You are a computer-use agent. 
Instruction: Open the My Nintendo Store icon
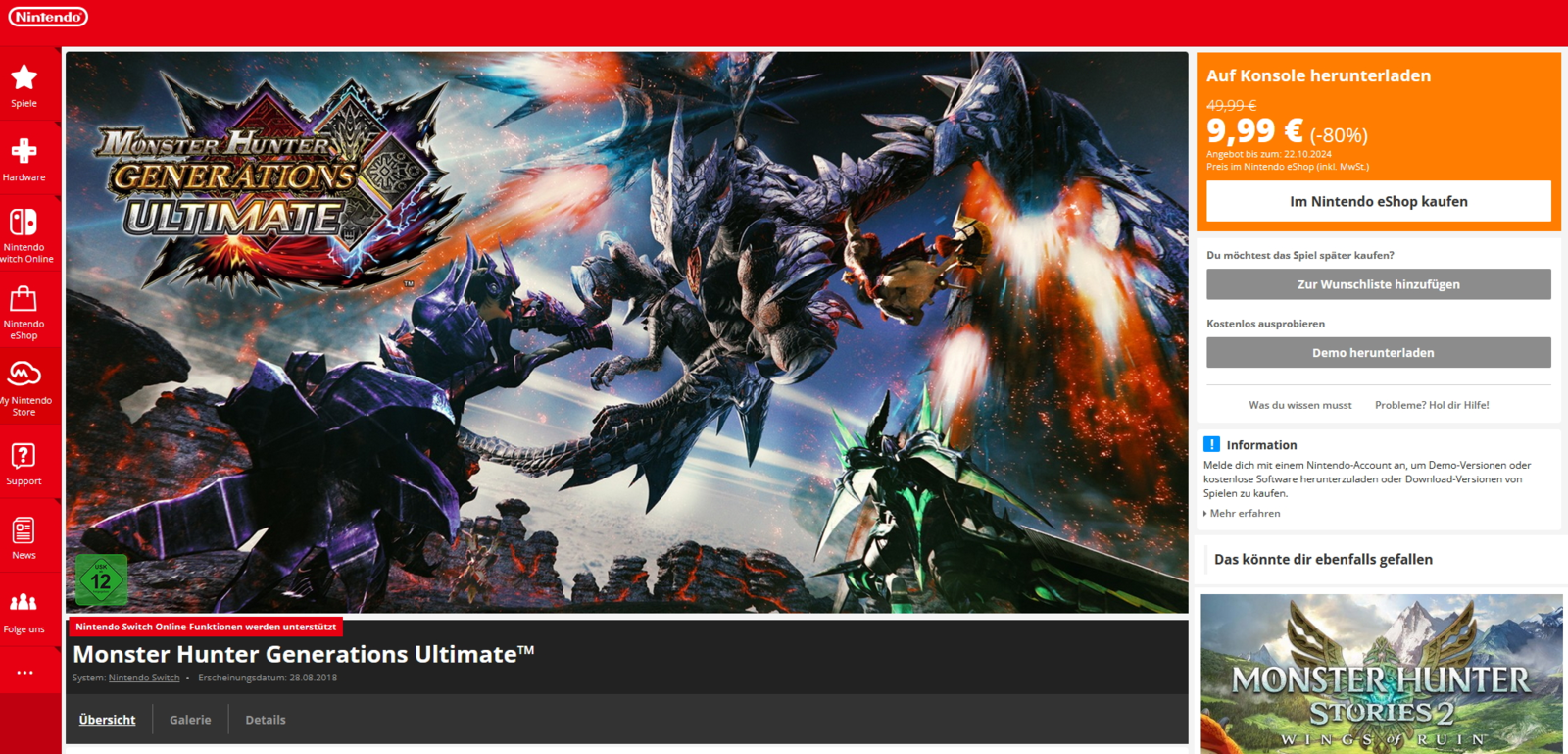coord(24,375)
